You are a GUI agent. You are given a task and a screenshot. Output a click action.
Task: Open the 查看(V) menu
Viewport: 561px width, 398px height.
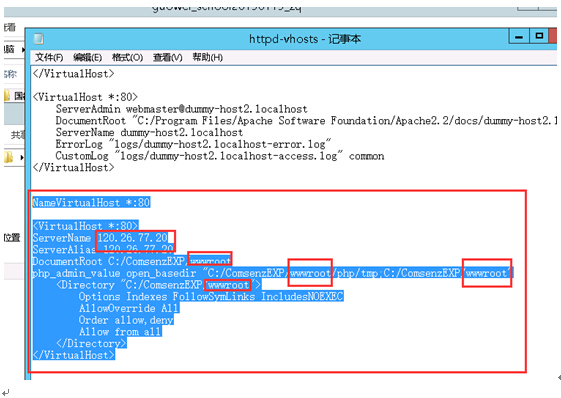(167, 57)
